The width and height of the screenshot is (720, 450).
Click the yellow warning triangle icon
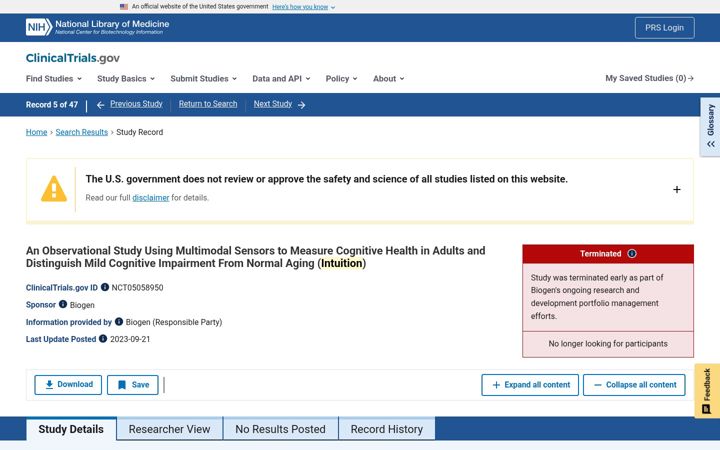pyautogui.click(x=54, y=189)
